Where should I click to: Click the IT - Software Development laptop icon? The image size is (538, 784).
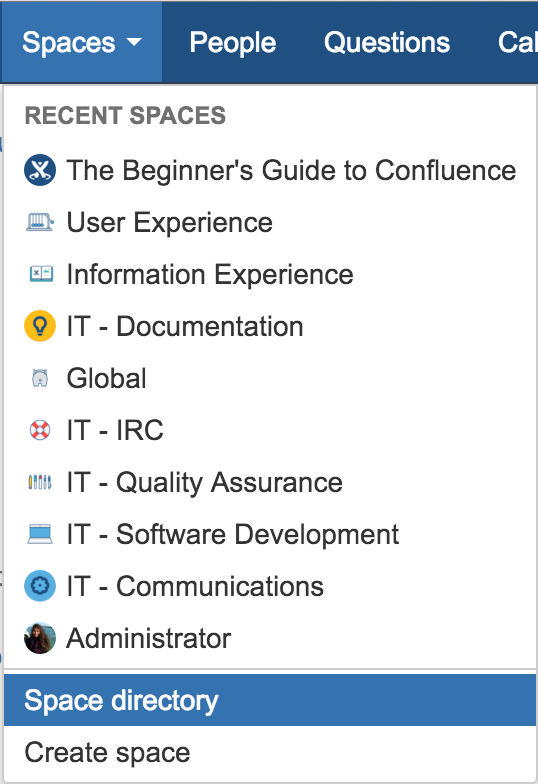tap(40, 534)
